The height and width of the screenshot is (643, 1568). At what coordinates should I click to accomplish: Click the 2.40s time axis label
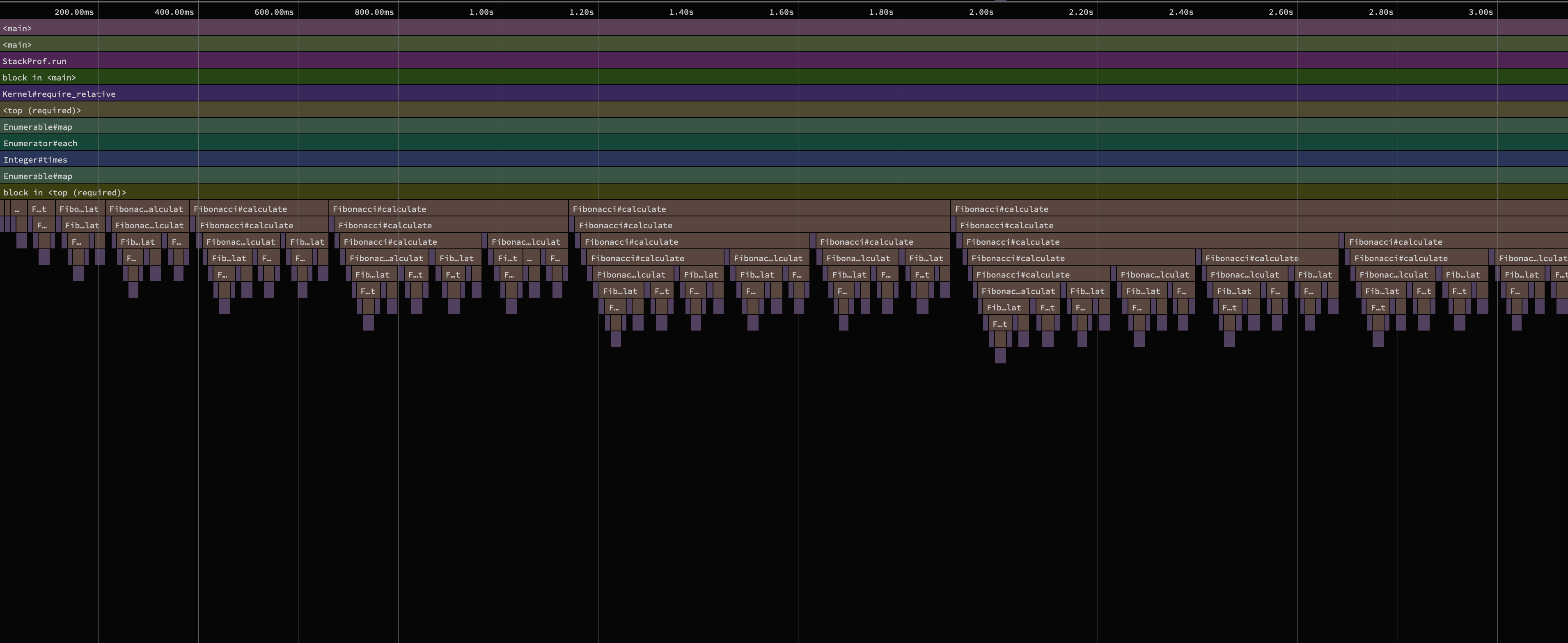[x=1181, y=11]
